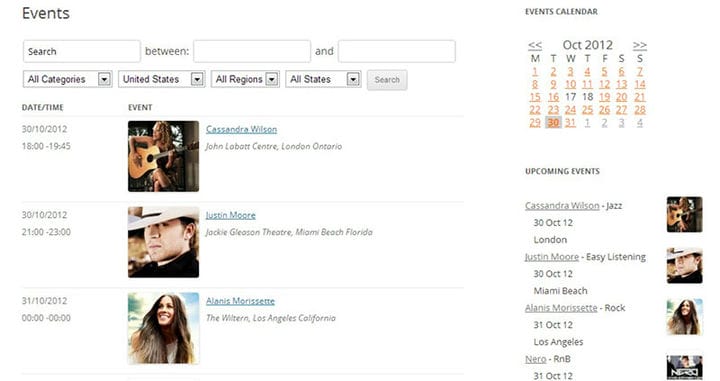
Task: Select October 29 in the calendar
Action: point(535,123)
